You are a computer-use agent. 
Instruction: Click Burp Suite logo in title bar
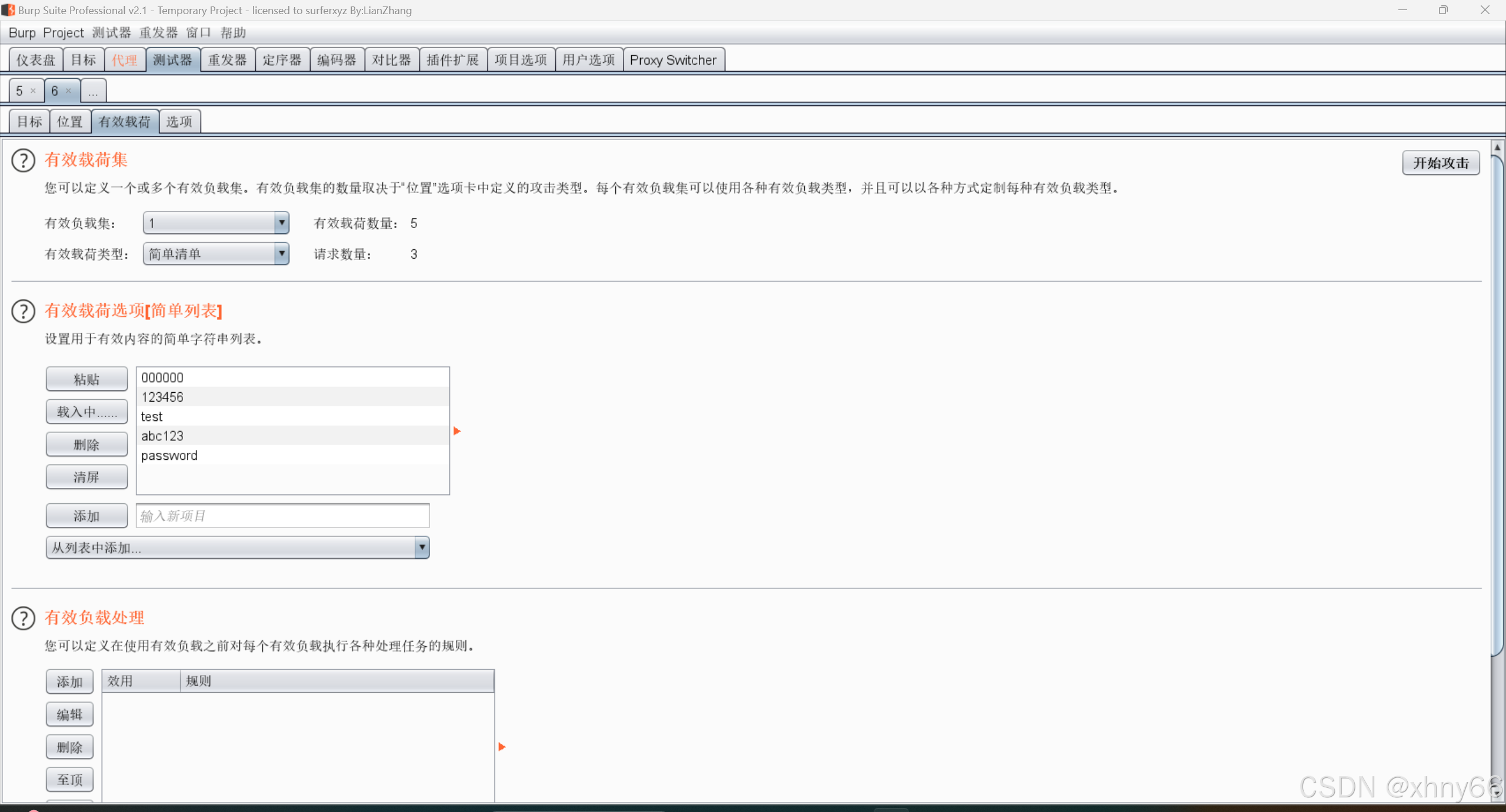coord(8,10)
